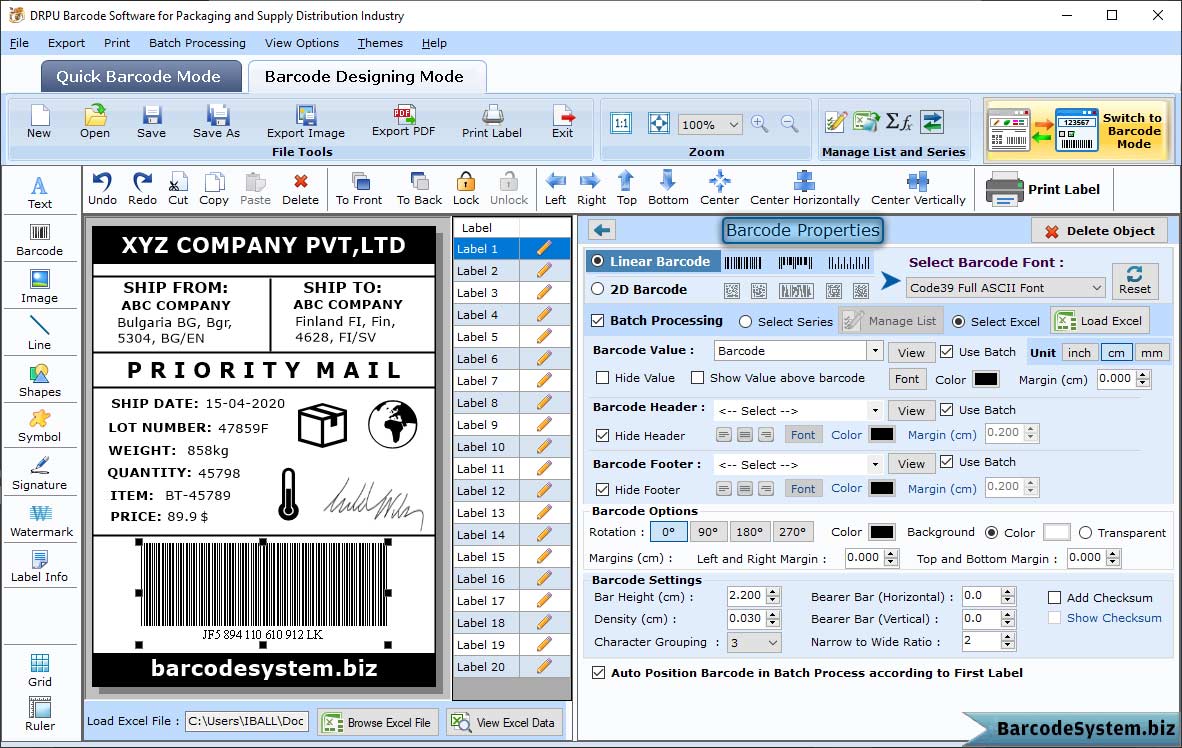
Task: Click the fit-to-window zoom icon
Action: coord(659,124)
